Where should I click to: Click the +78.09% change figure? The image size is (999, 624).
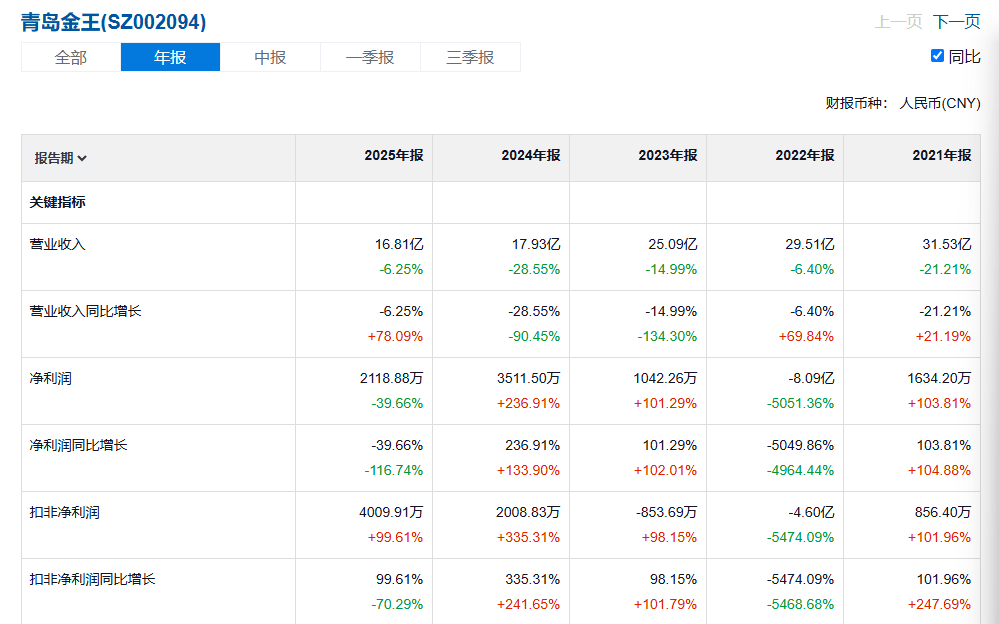[395, 337]
